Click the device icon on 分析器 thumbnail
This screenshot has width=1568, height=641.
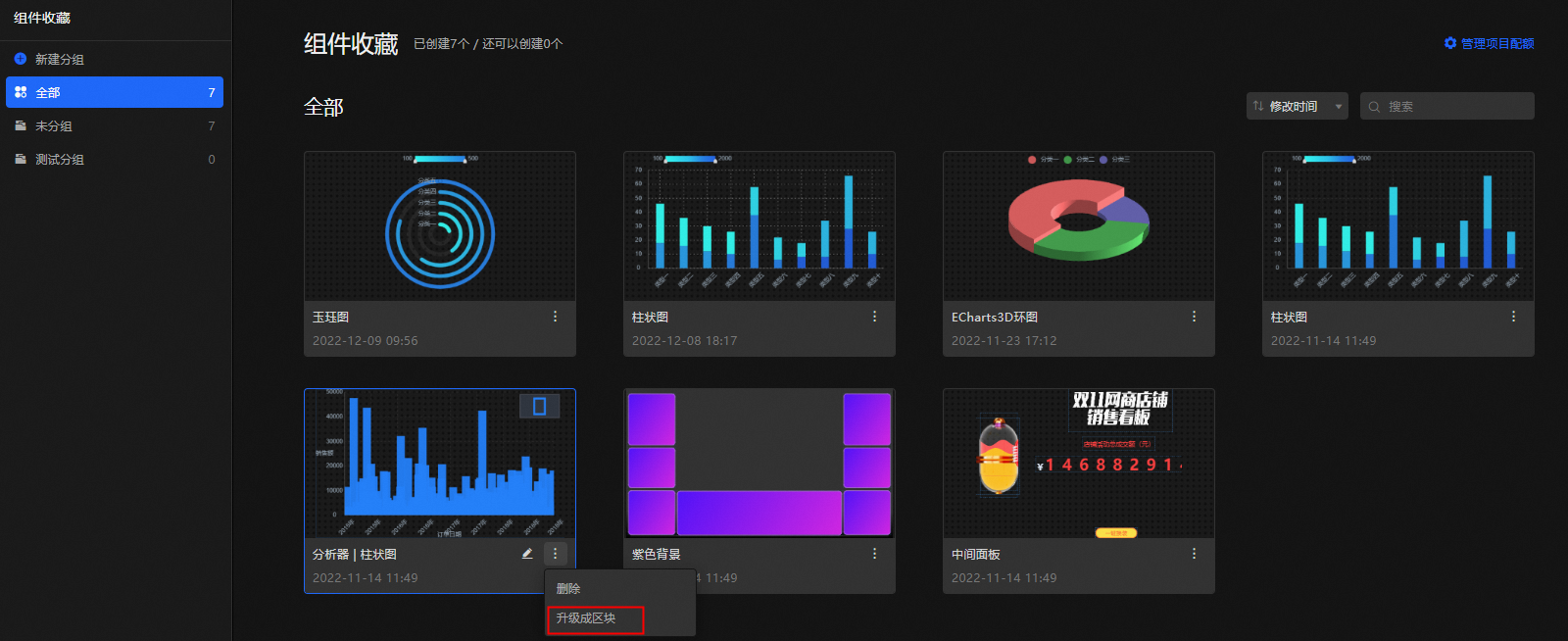click(x=539, y=406)
